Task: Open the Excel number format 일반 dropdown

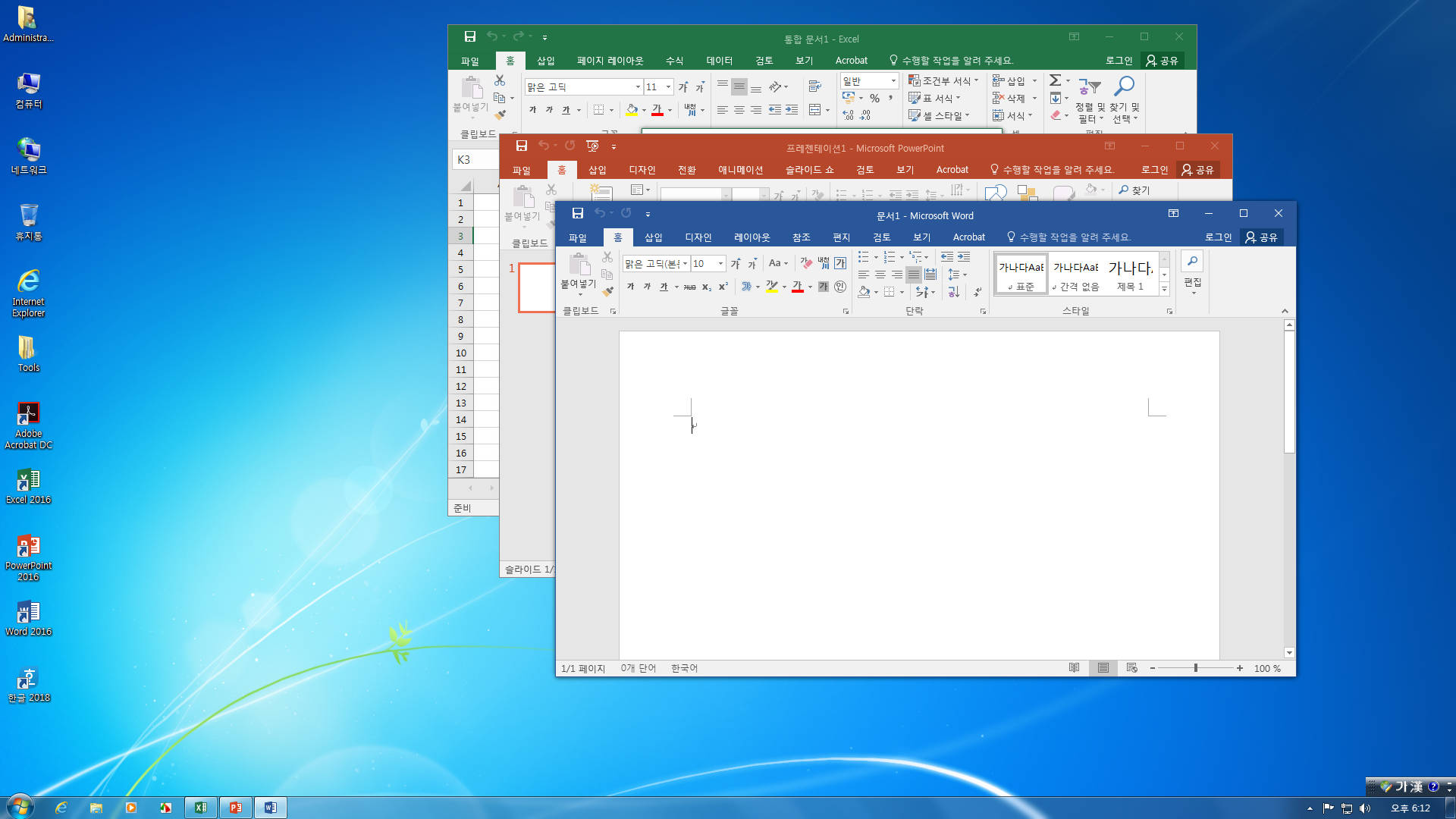Action: (893, 81)
